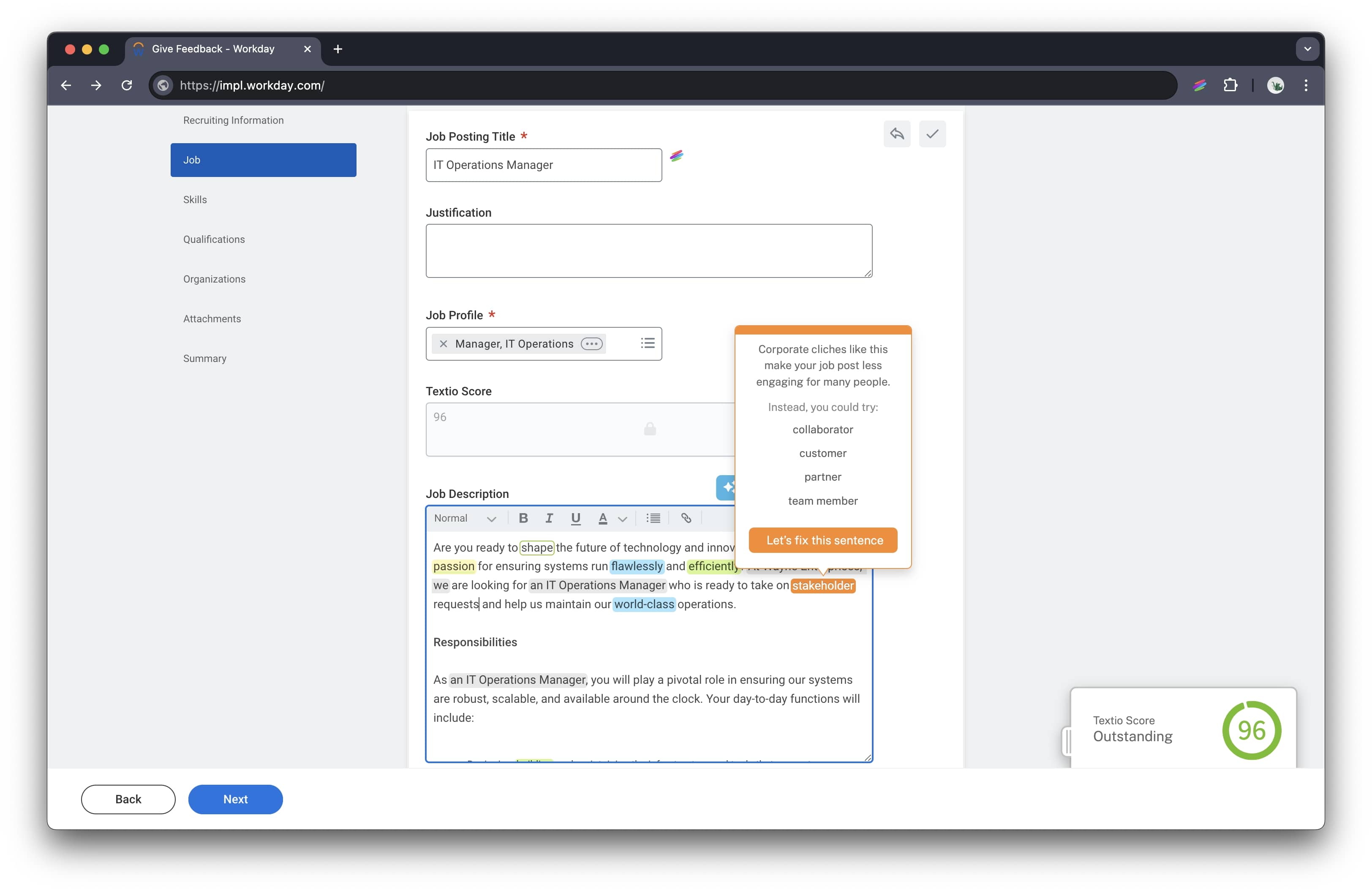Click into the Justification text area

[x=648, y=250]
